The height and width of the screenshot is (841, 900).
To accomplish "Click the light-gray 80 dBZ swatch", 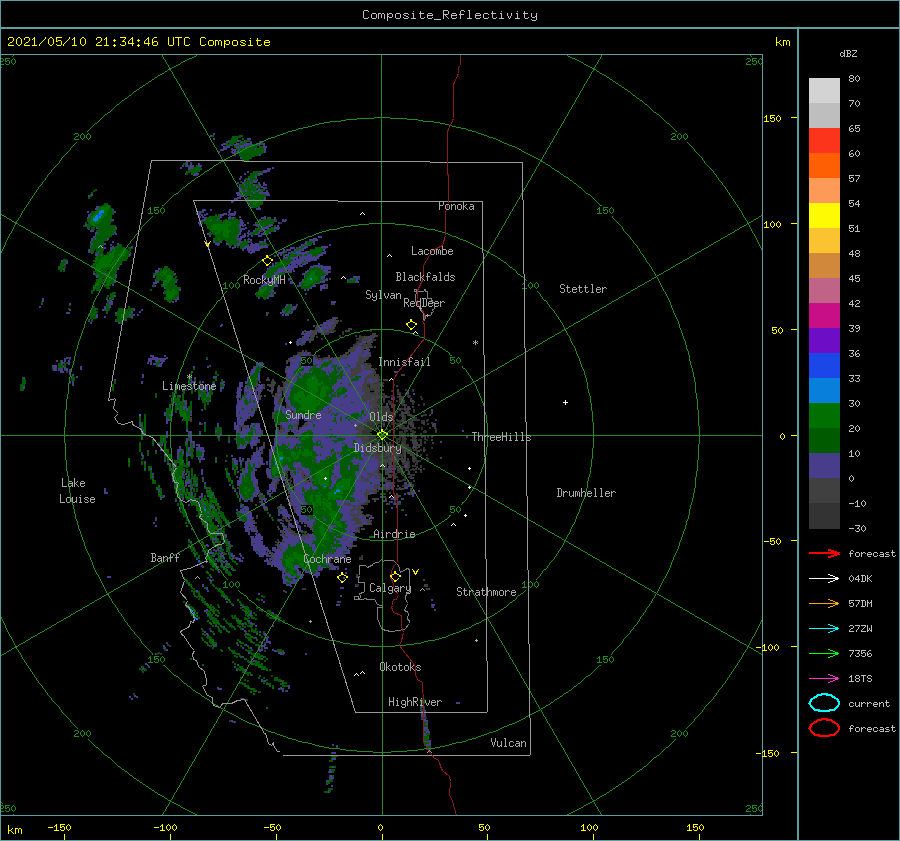I will [x=824, y=91].
